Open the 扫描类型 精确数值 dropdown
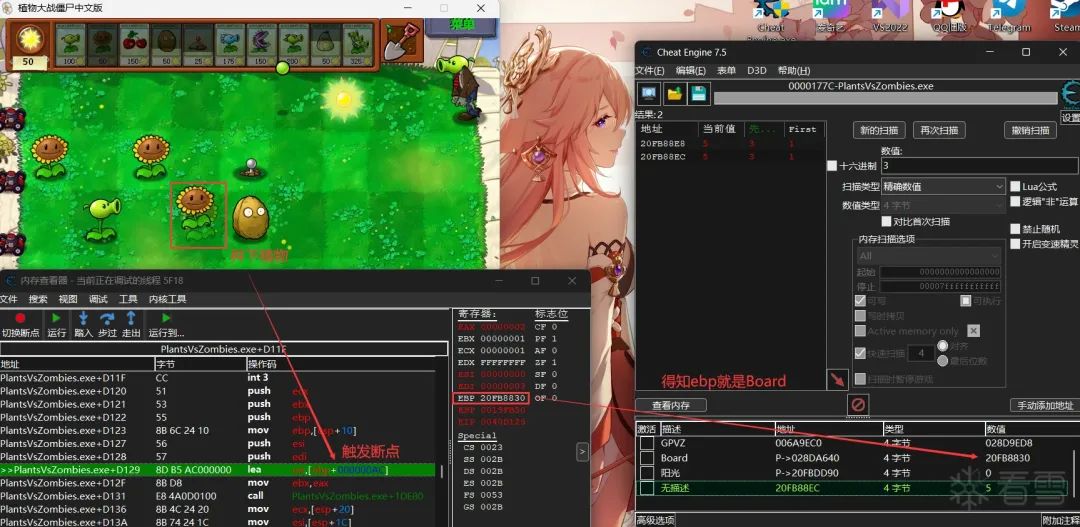The width and height of the screenshot is (1080, 527). 944,186
